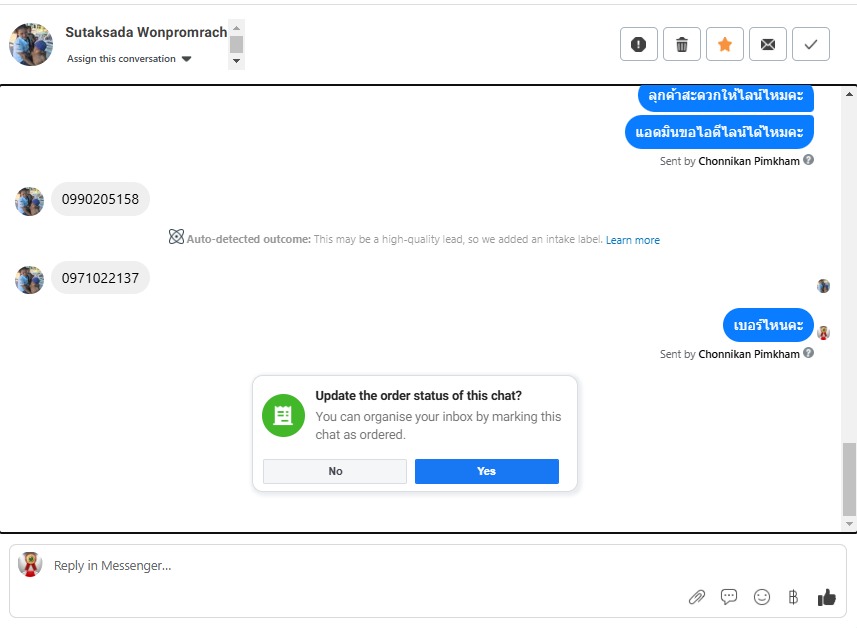Screen dimensions: 857x628
Task: Click the baht payment request icon
Action: coord(793,597)
